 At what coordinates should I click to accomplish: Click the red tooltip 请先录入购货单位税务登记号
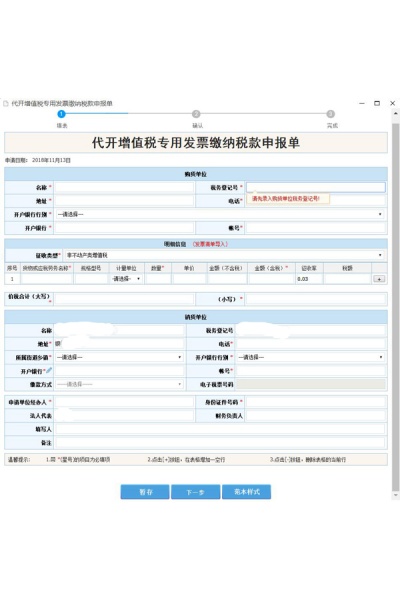288,199
